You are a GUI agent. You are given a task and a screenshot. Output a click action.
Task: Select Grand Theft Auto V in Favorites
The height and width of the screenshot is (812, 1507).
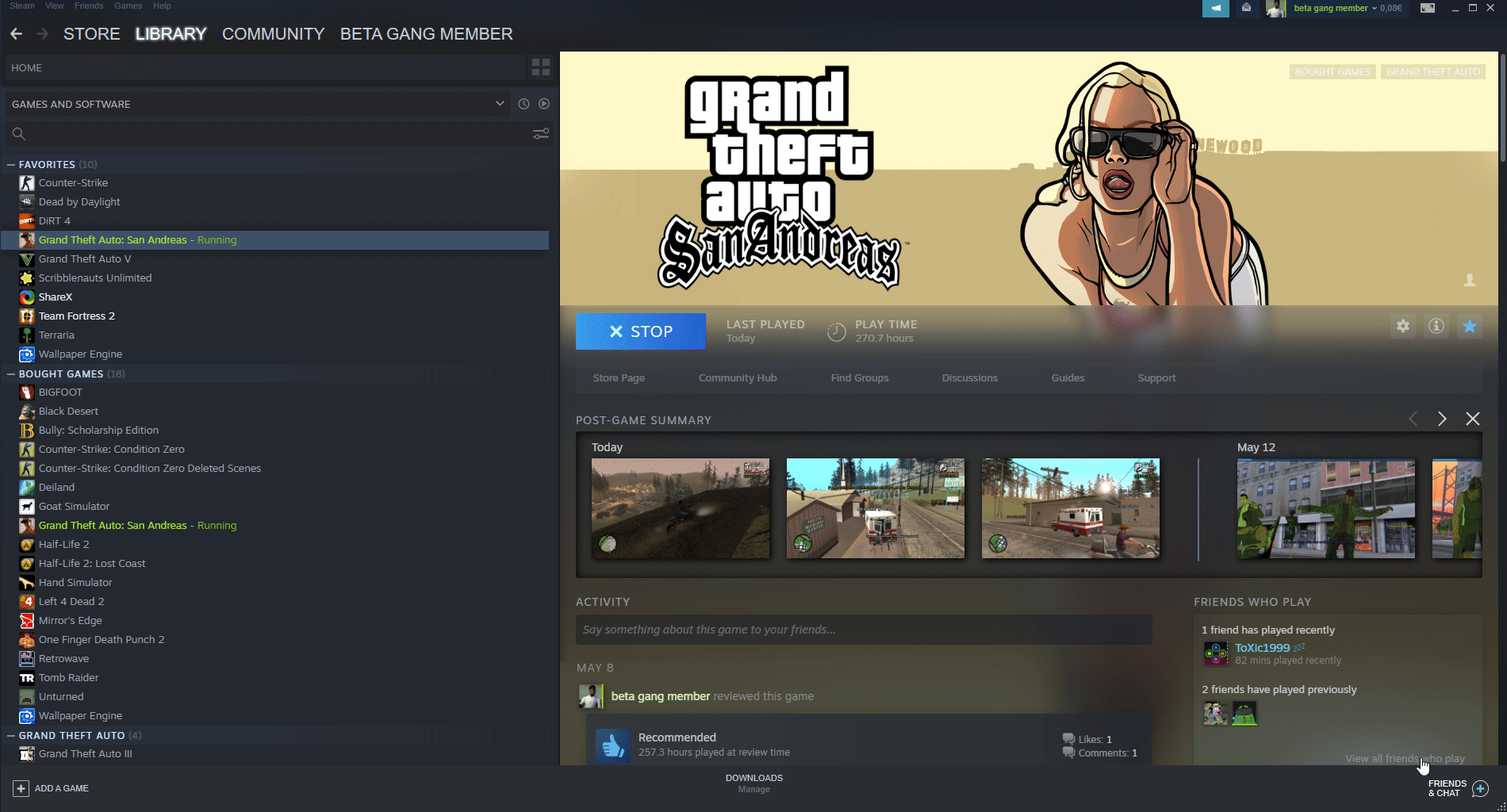click(85, 259)
